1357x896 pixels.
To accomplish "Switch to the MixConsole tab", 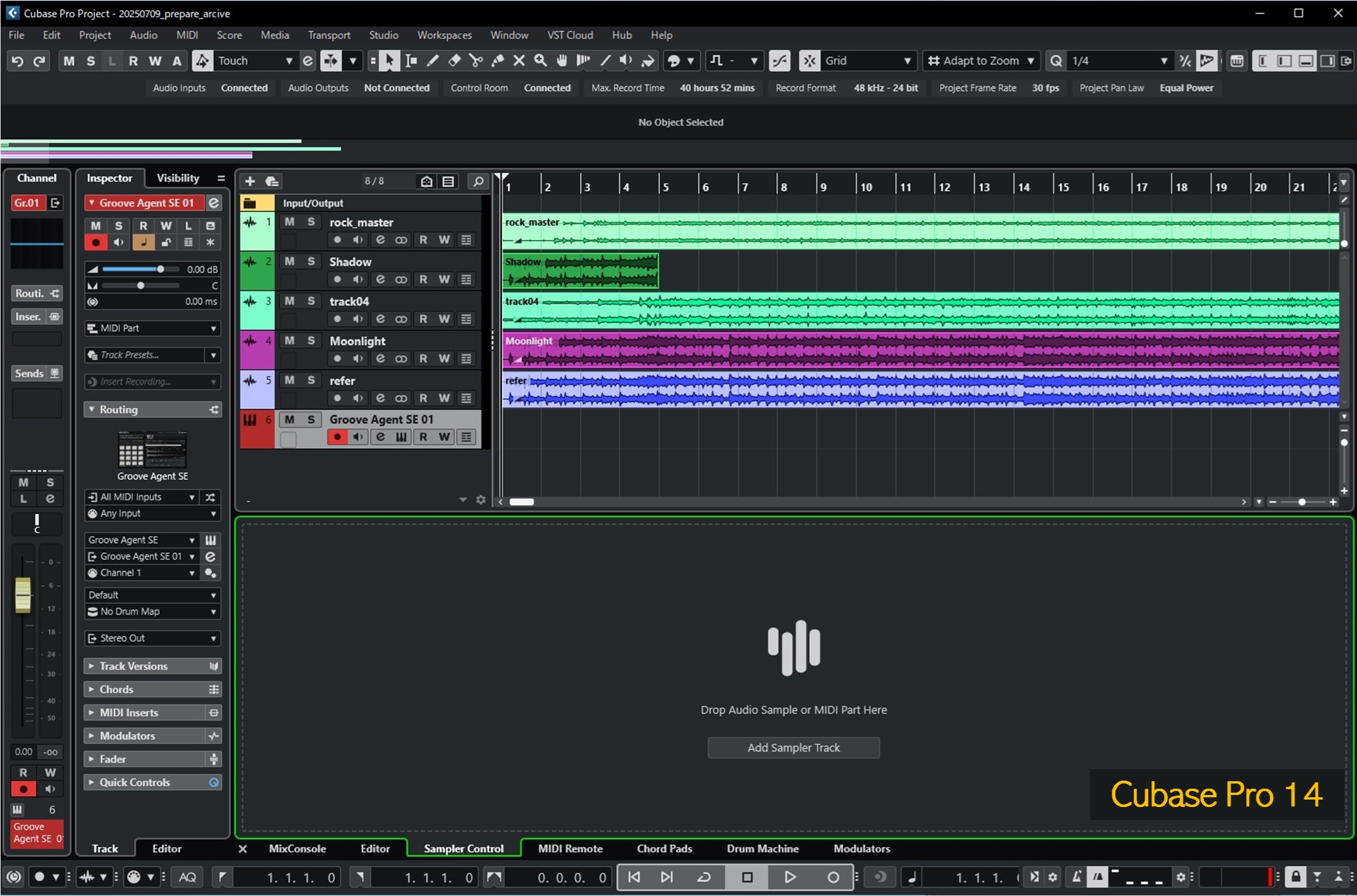I will (297, 849).
